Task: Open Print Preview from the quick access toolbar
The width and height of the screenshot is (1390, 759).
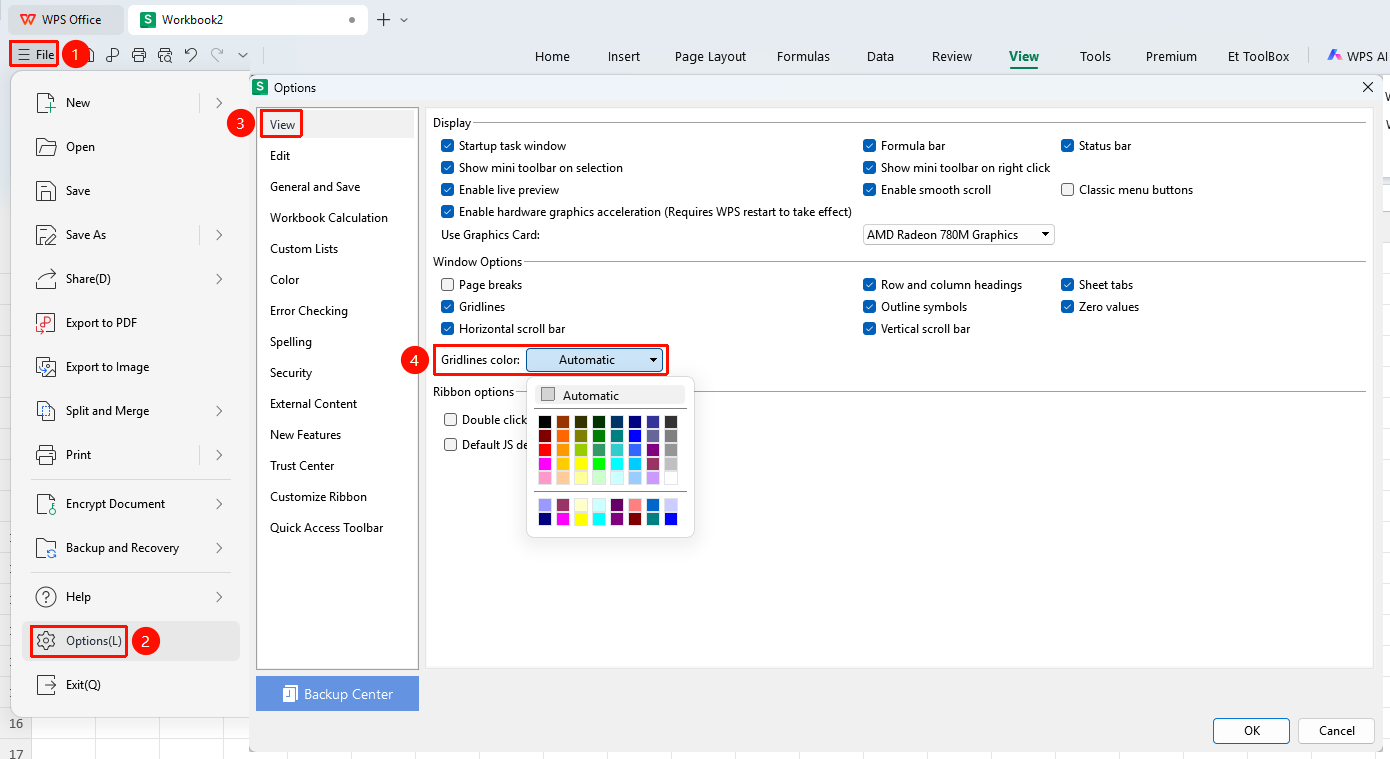Action: pos(165,55)
